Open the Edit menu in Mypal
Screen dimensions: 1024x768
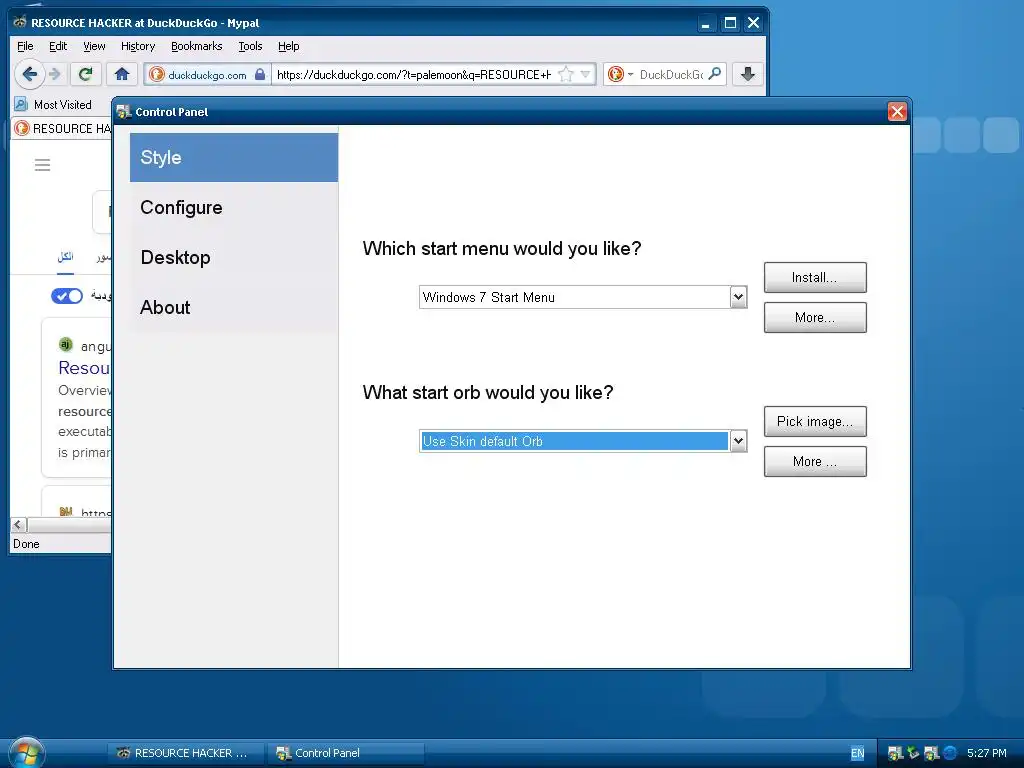58,46
